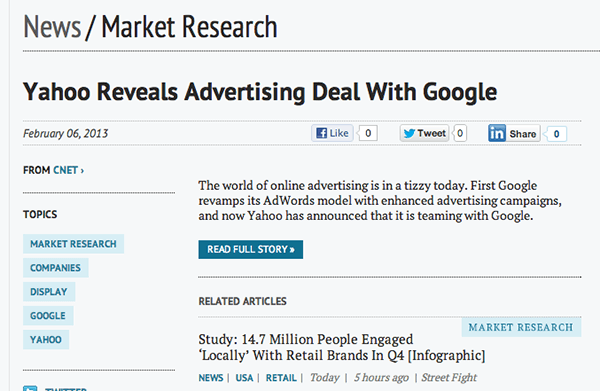Screen dimensions: 600x391
Task: Click the Twitter Tweet button
Action: [424, 134]
